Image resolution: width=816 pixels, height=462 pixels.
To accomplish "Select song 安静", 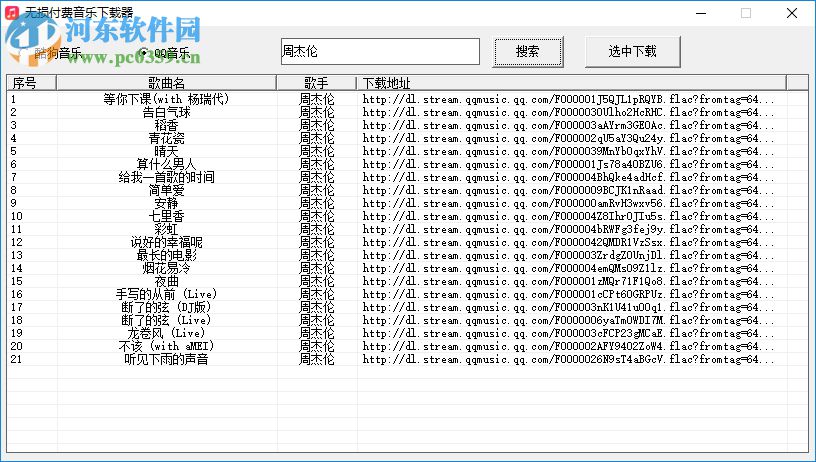I will point(166,203).
